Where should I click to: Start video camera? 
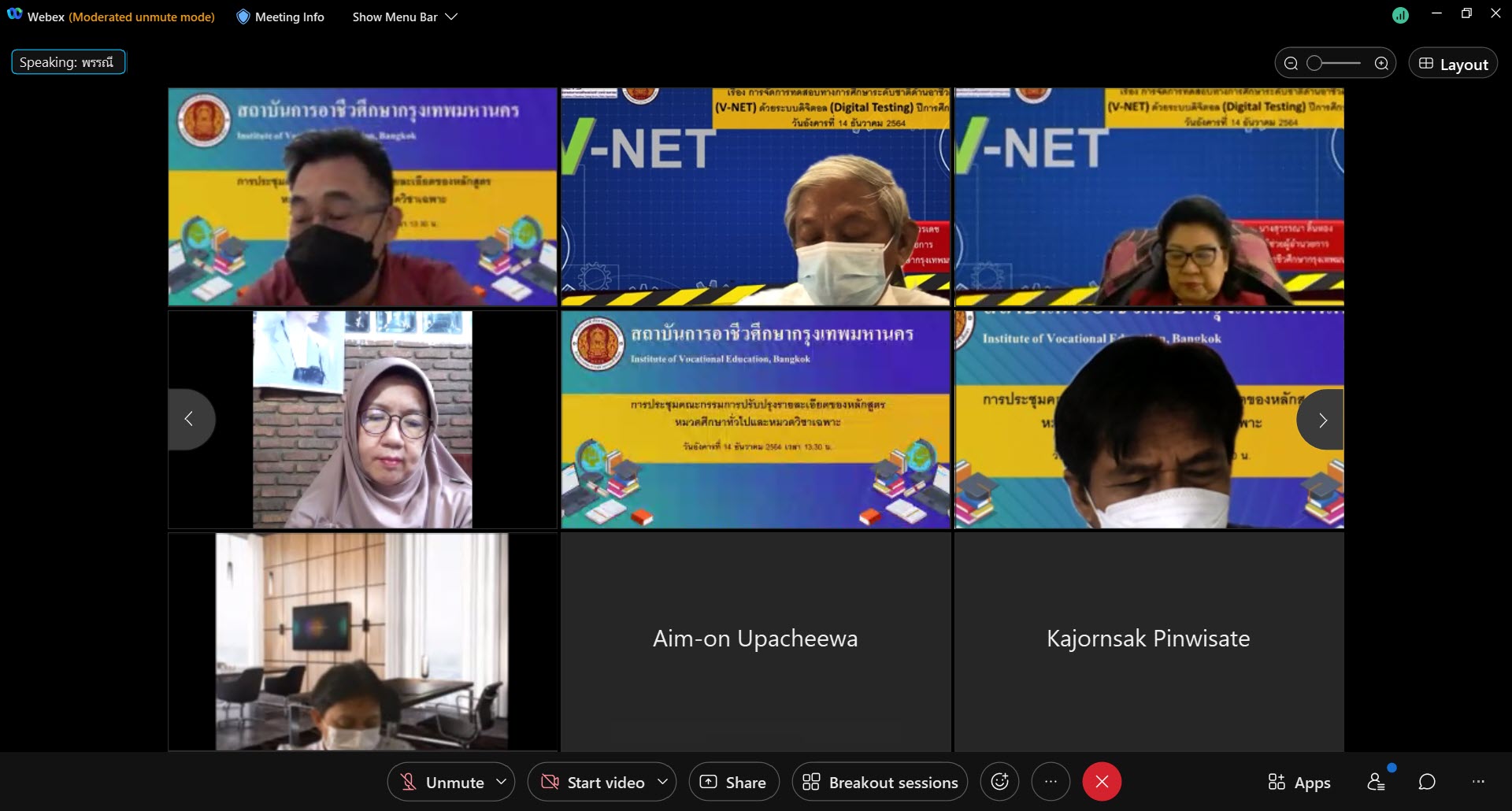point(593,782)
